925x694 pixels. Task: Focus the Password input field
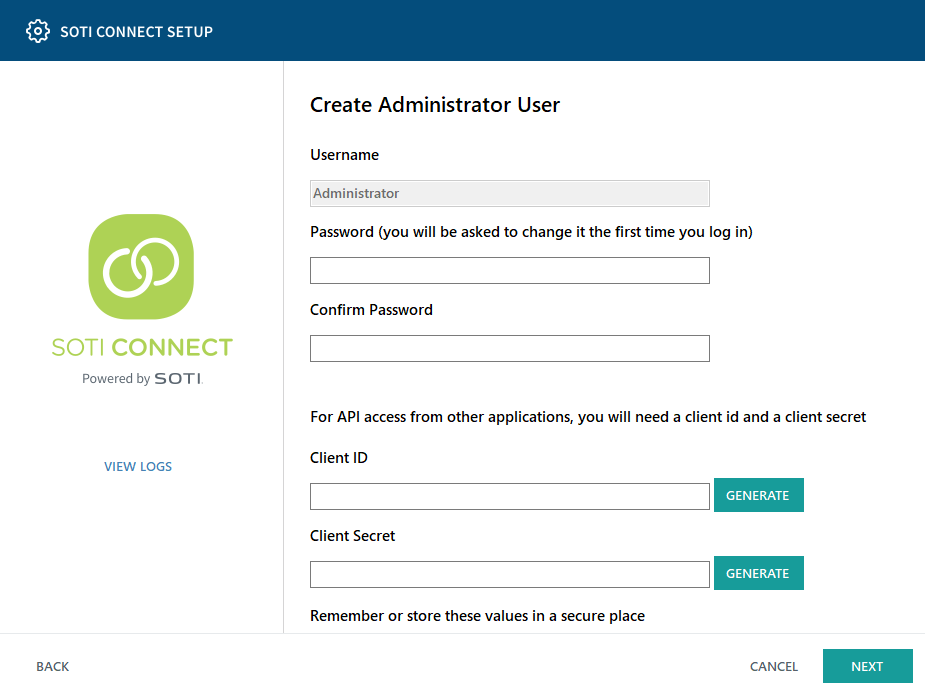[509, 271]
